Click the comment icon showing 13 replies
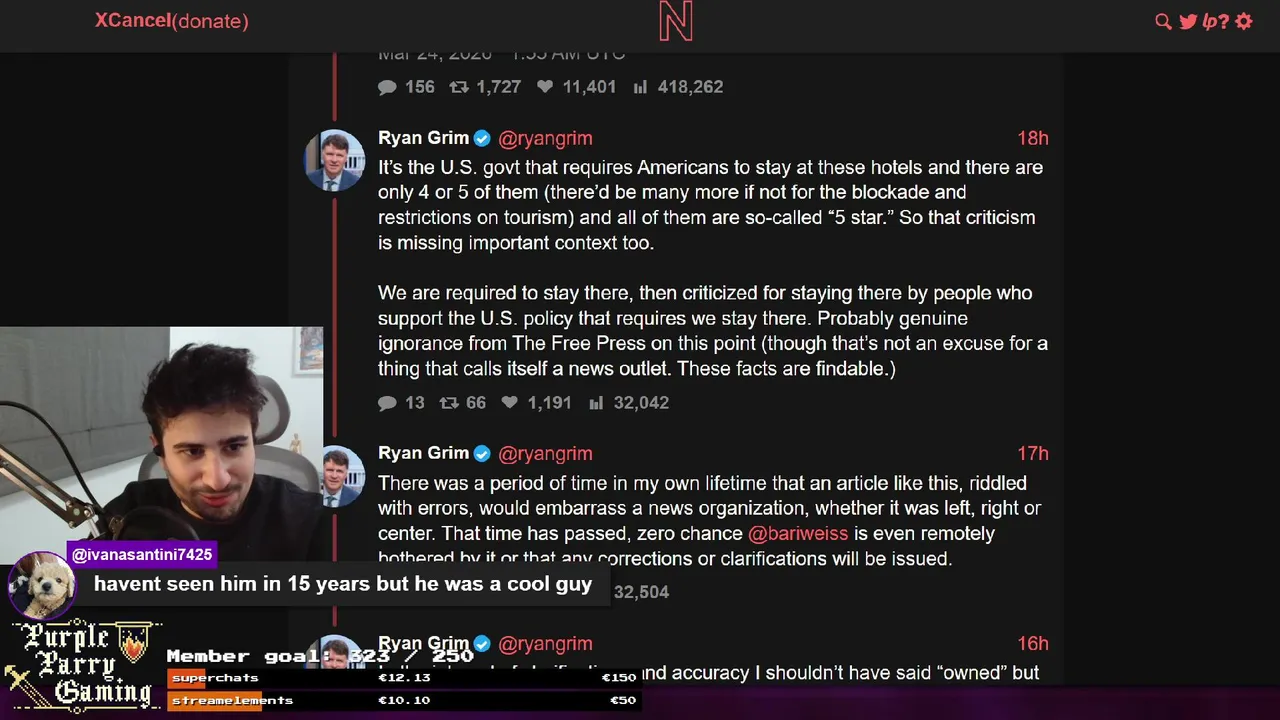This screenshot has width=1280, height=720. [x=387, y=403]
